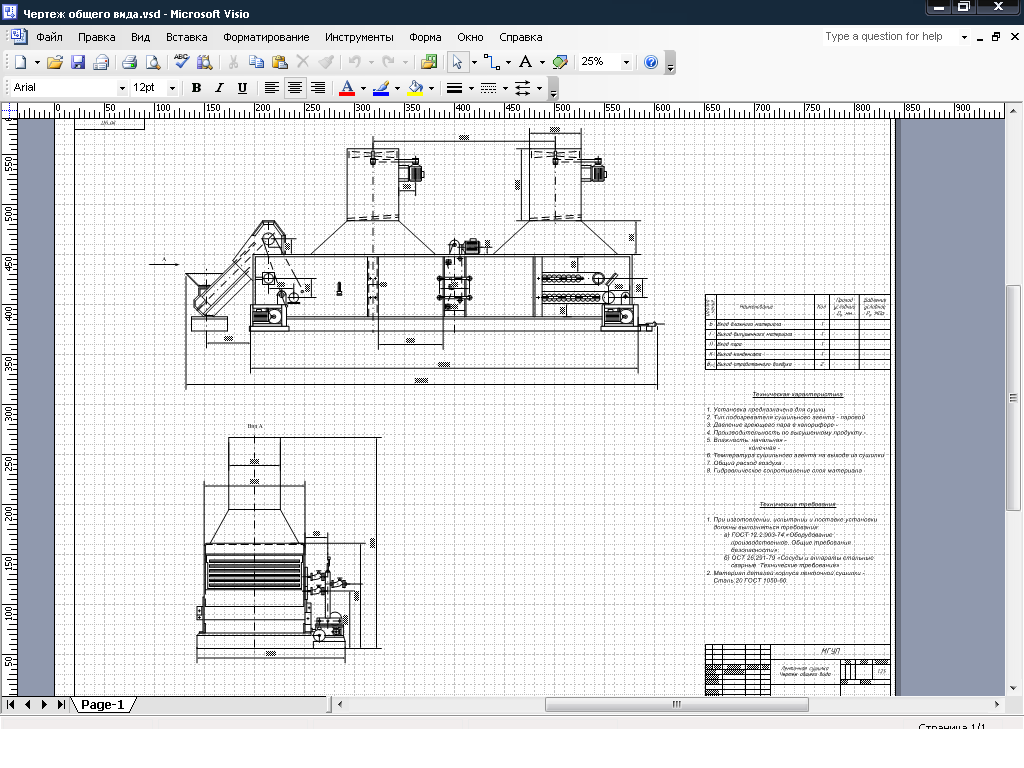Click the Copy icon

point(257,62)
